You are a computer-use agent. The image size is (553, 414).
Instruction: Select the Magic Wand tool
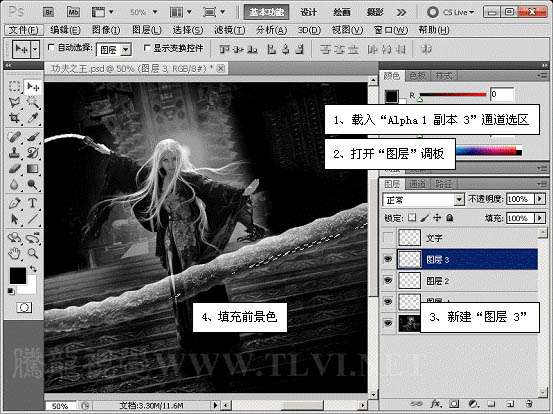[33, 102]
